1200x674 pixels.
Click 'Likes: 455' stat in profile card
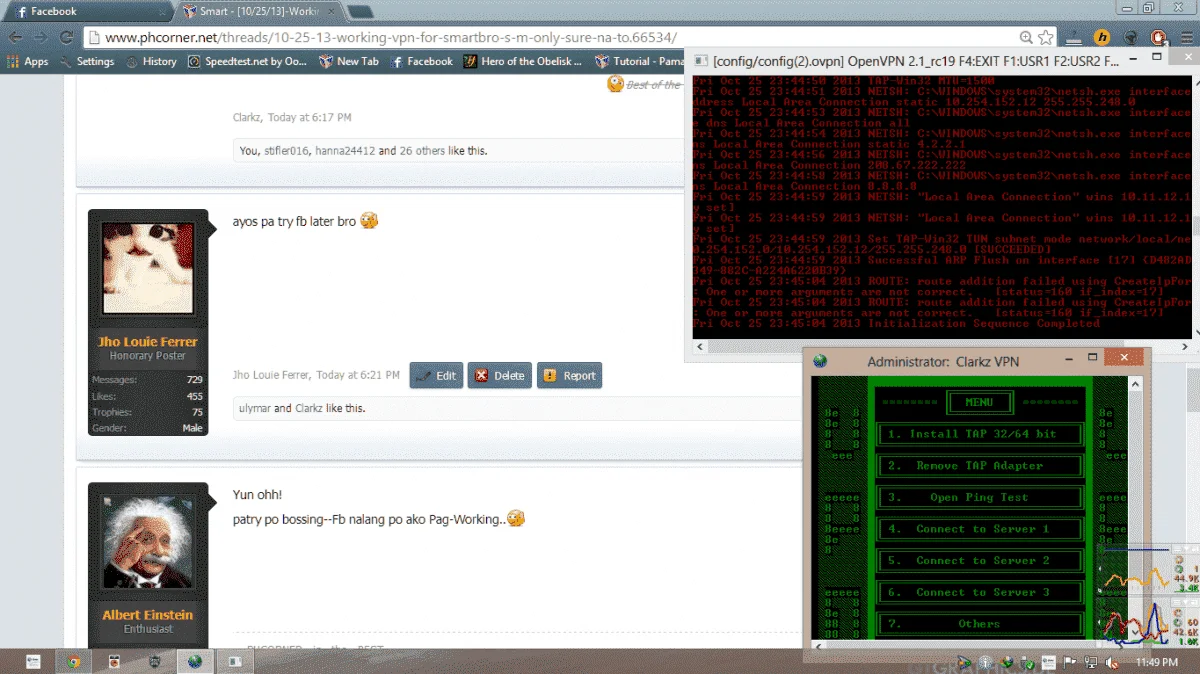click(148, 396)
